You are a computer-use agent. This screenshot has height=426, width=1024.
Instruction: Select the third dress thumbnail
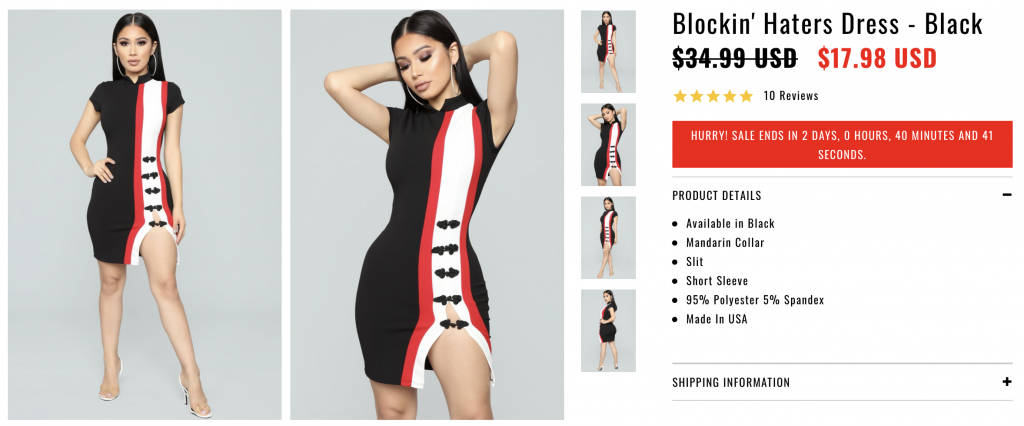click(608, 237)
